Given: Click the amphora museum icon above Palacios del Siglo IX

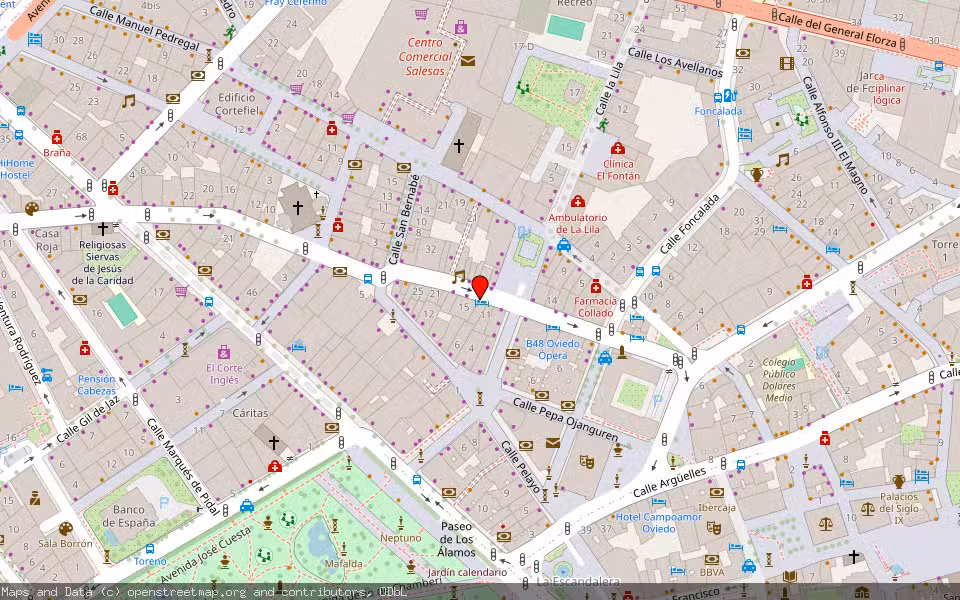Looking at the screenshot, I should (x=898, y=481).
